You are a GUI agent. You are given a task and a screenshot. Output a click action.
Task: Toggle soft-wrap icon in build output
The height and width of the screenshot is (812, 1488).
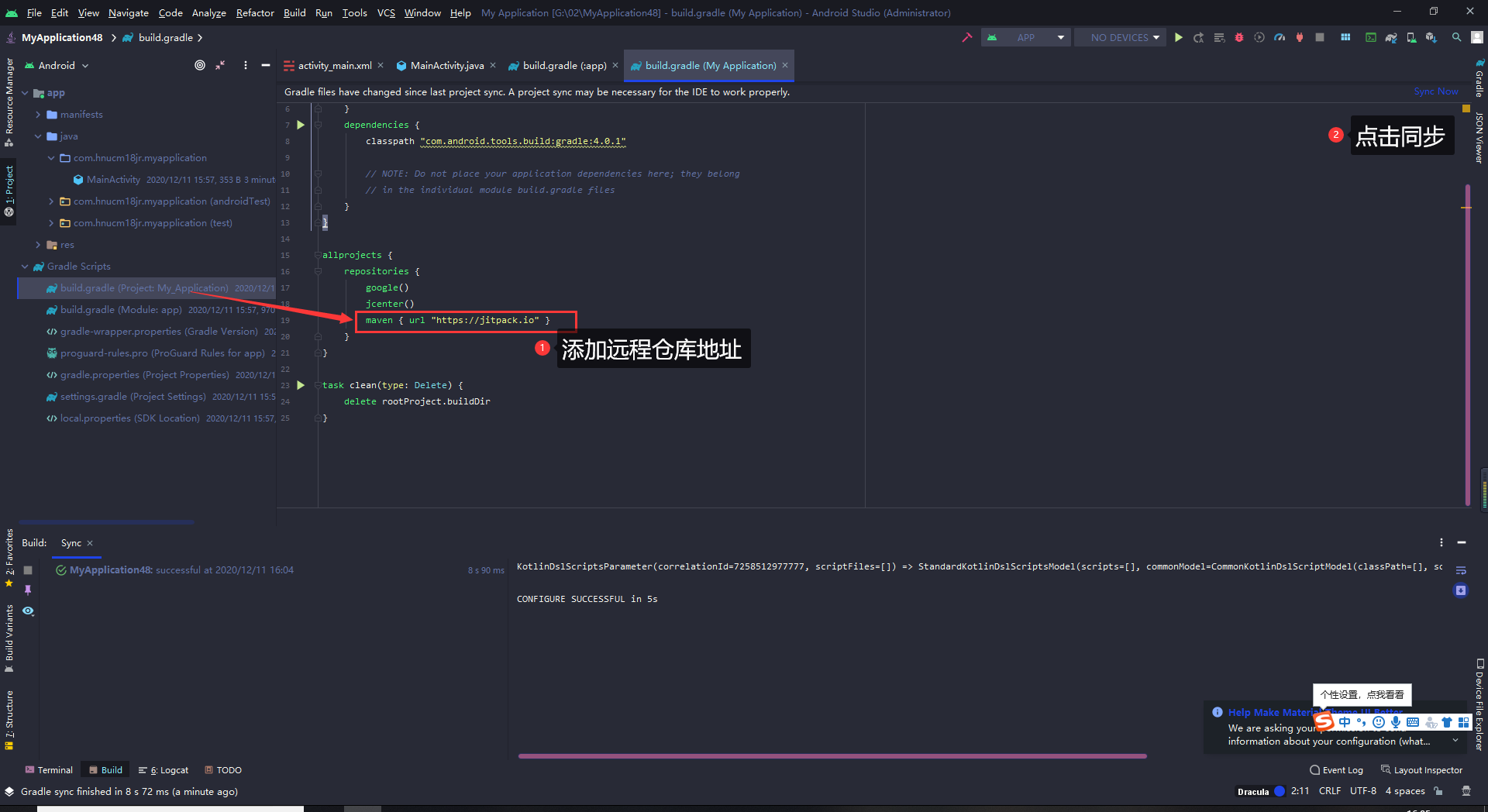pos(1461,570)
